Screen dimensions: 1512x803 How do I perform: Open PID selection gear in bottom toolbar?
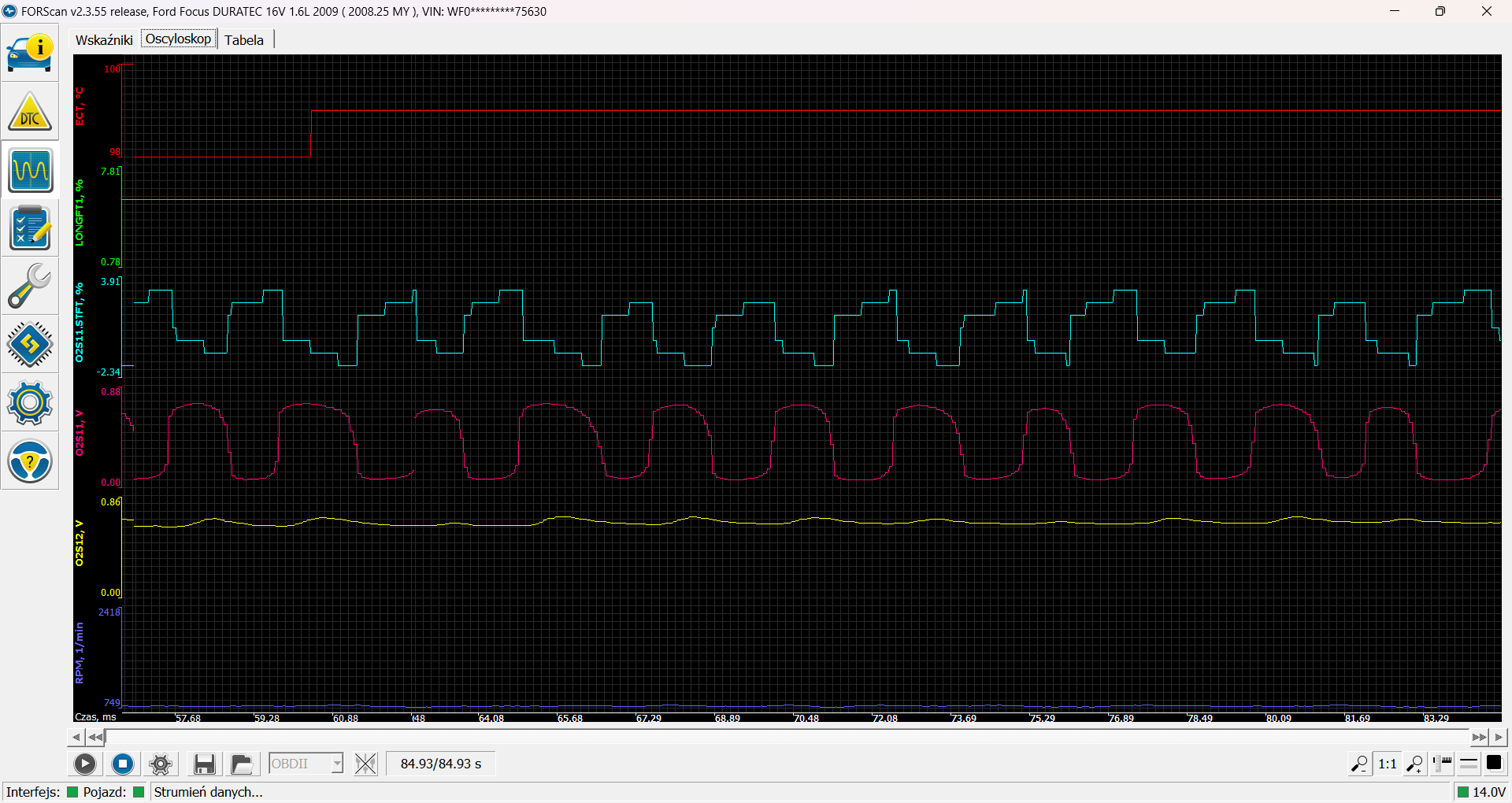pyautogui.click(x=161, y=764)
